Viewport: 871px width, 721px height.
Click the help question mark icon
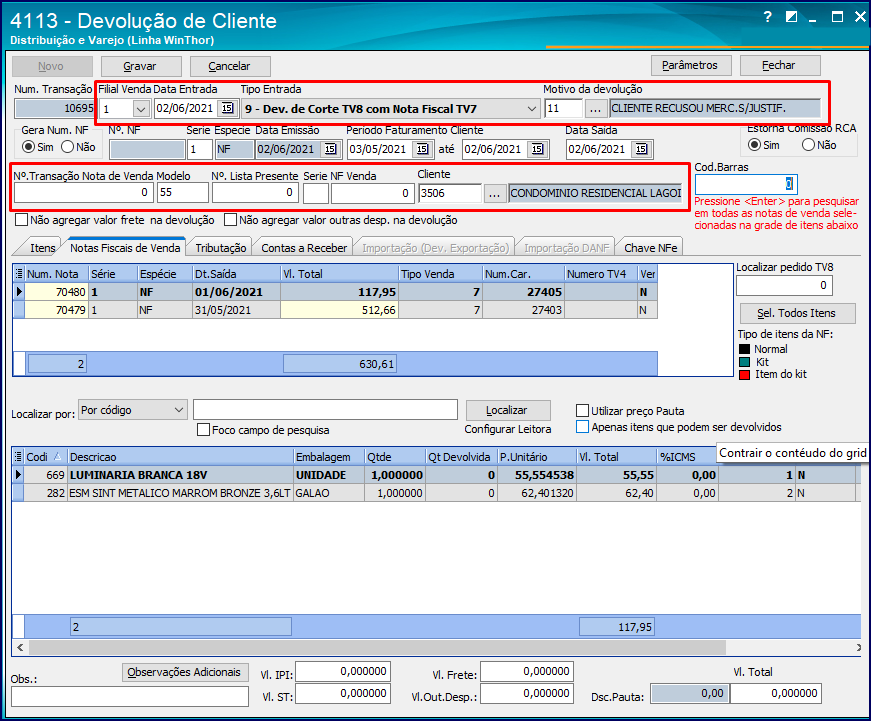768,17
